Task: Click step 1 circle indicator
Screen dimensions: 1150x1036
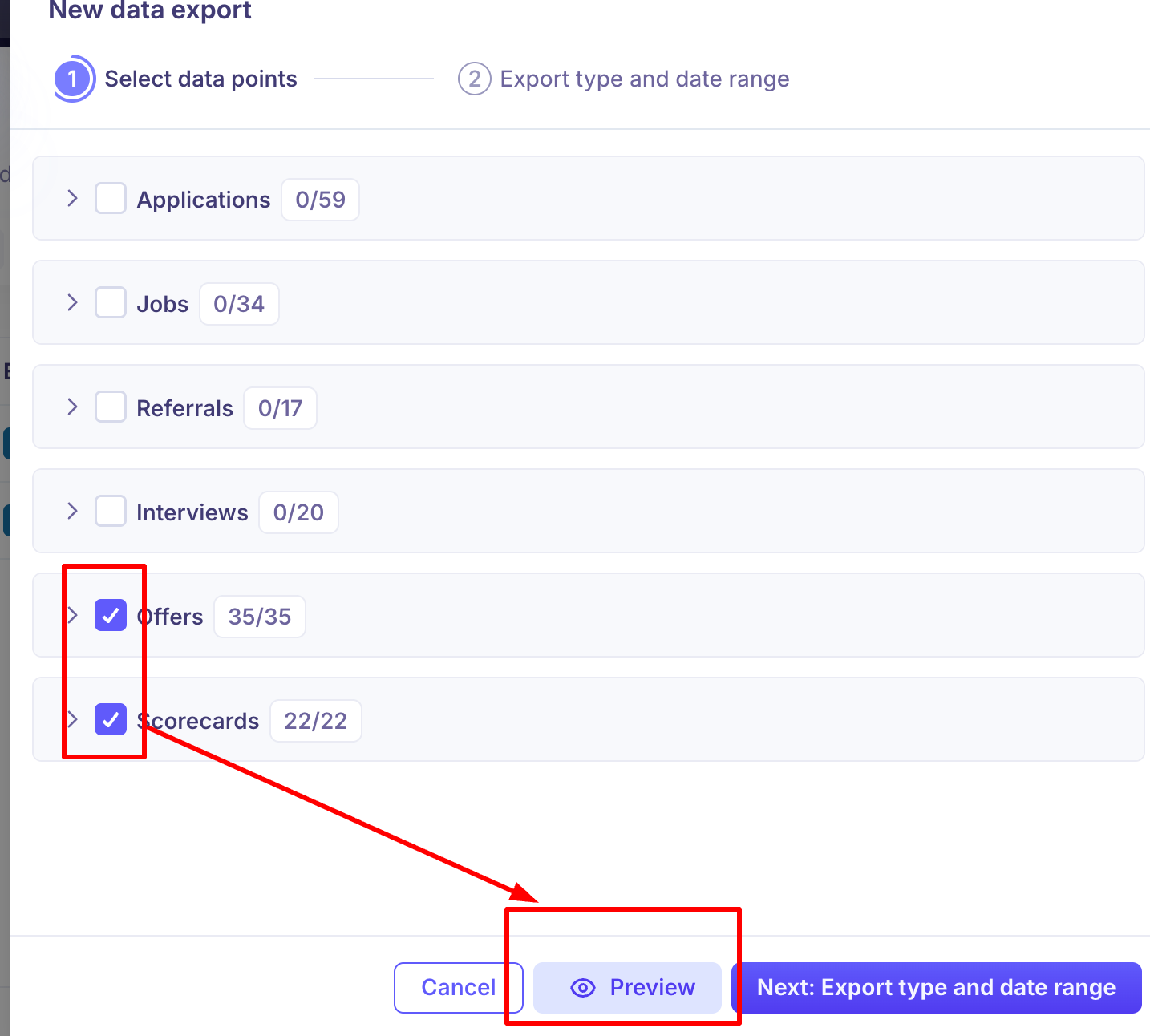Action: point(73,79)
